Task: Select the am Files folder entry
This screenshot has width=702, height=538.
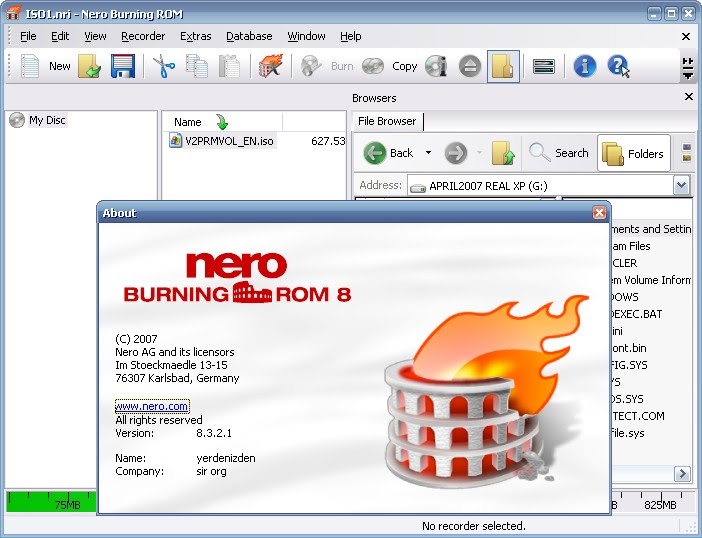Action: point(631,246)
